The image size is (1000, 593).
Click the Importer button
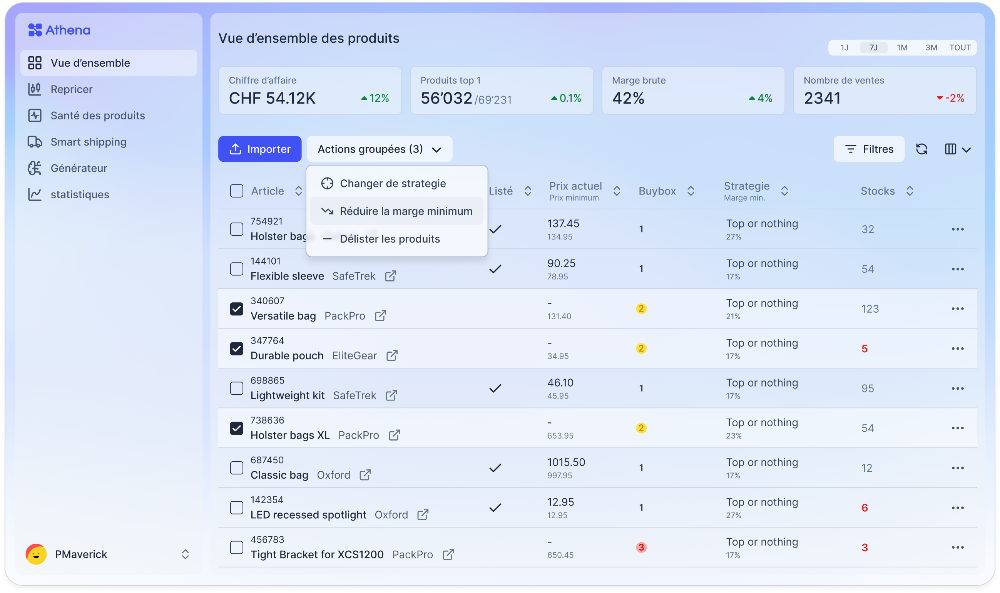[260, 149]
